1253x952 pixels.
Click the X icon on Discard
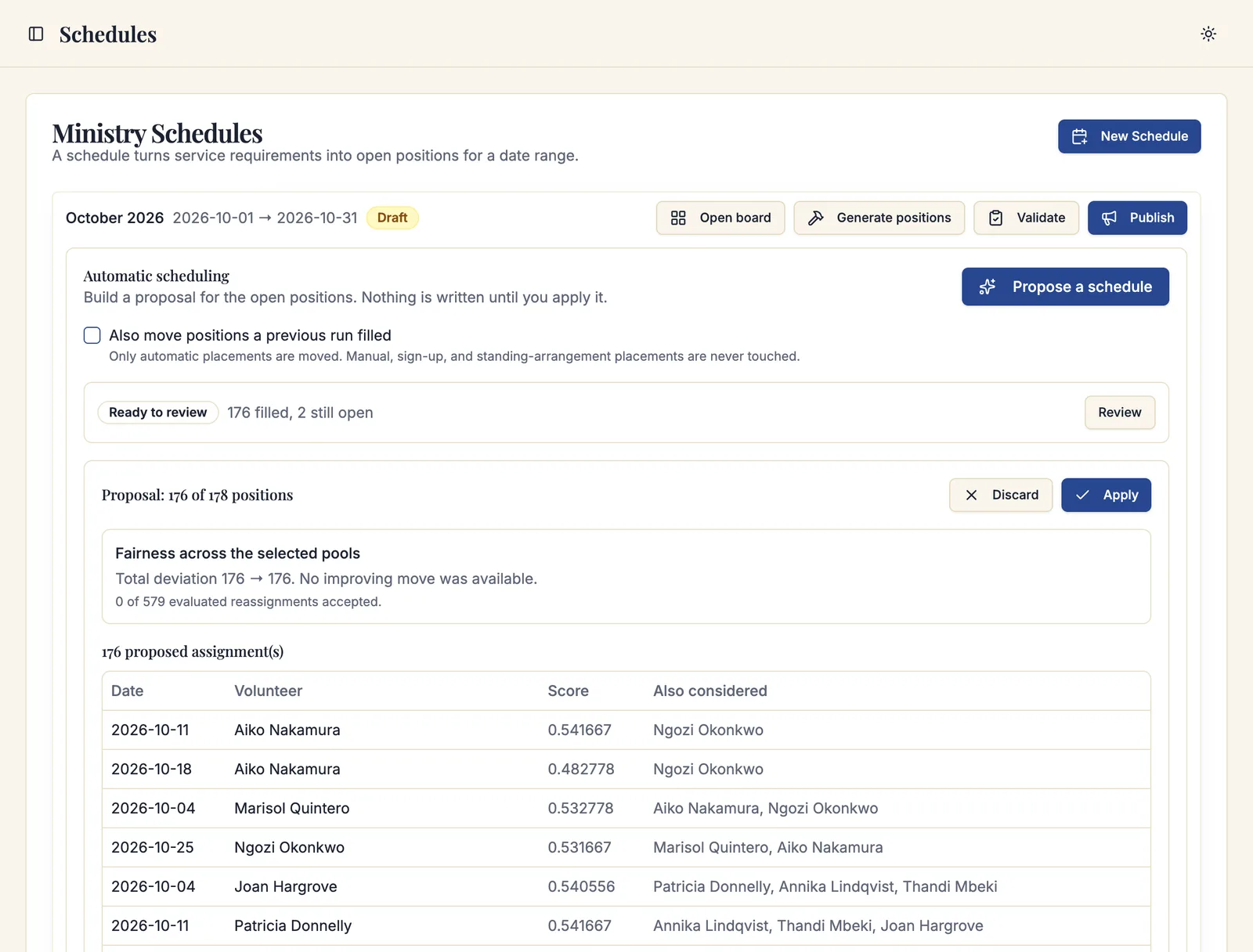click(971, 495)
